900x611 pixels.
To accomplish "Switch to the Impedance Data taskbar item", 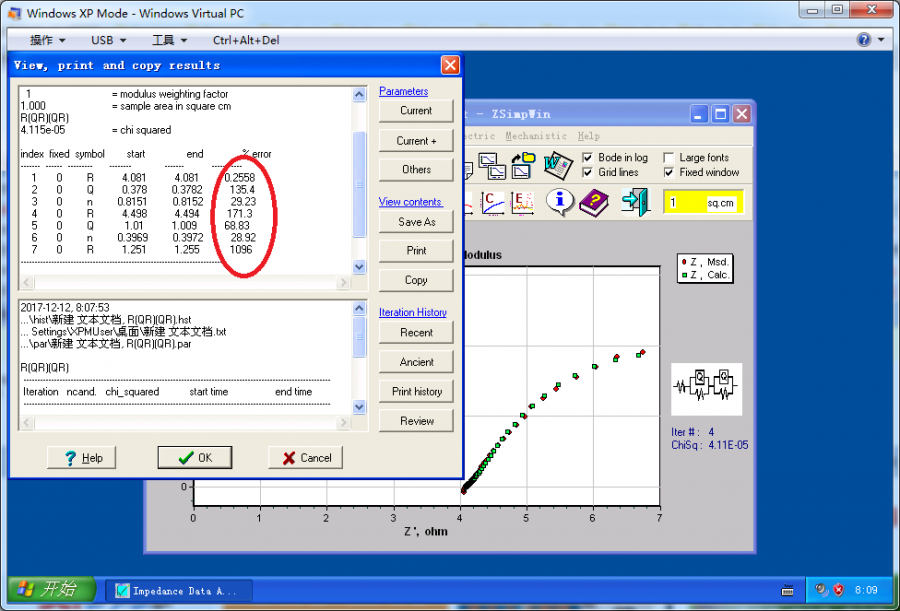I will pyautogui.click(x=179, y=590).
